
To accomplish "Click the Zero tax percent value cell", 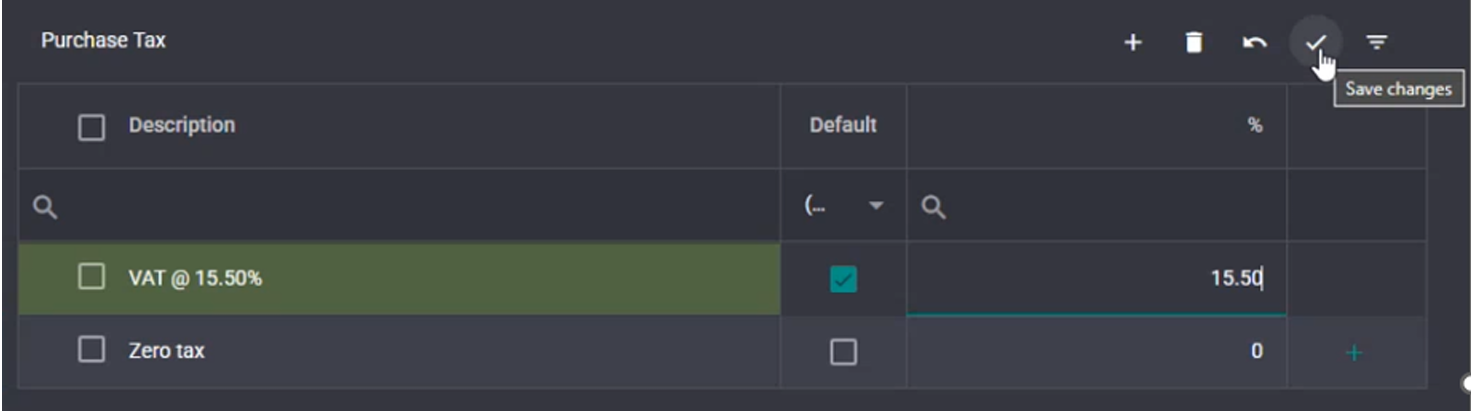I will pos(1096,352).
